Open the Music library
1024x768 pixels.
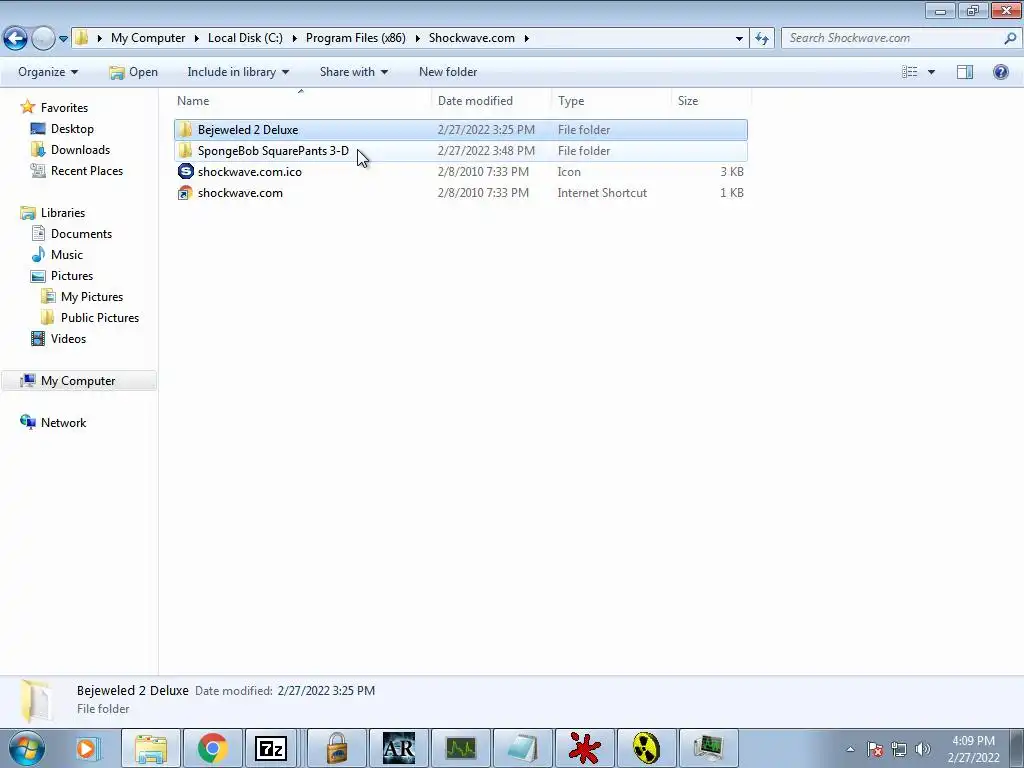point(67,255)
